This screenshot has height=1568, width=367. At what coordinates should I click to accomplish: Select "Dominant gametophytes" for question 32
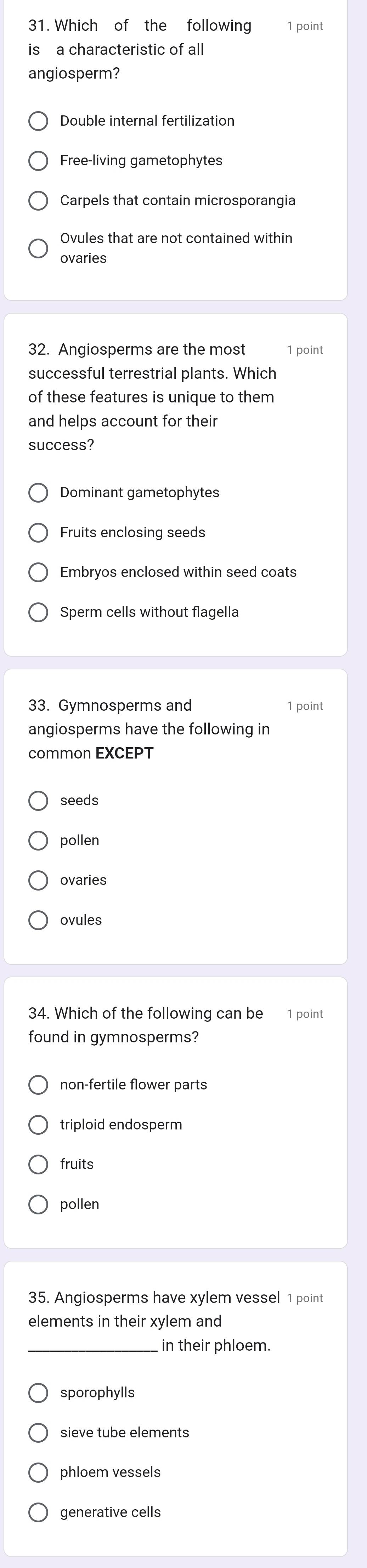(x=39, y=492)
